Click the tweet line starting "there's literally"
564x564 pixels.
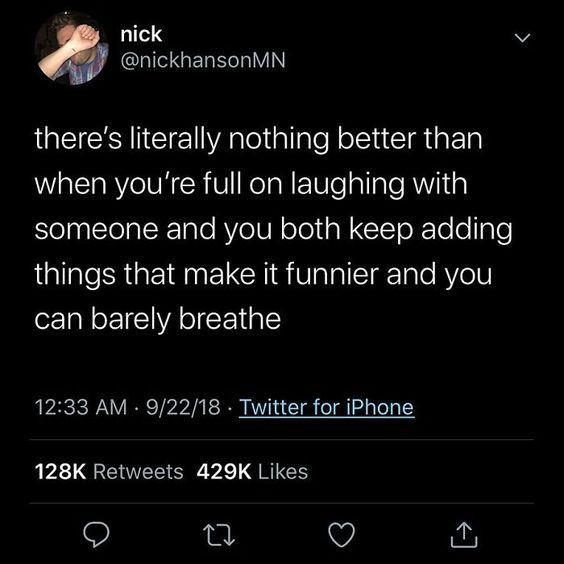click(258, 139)
